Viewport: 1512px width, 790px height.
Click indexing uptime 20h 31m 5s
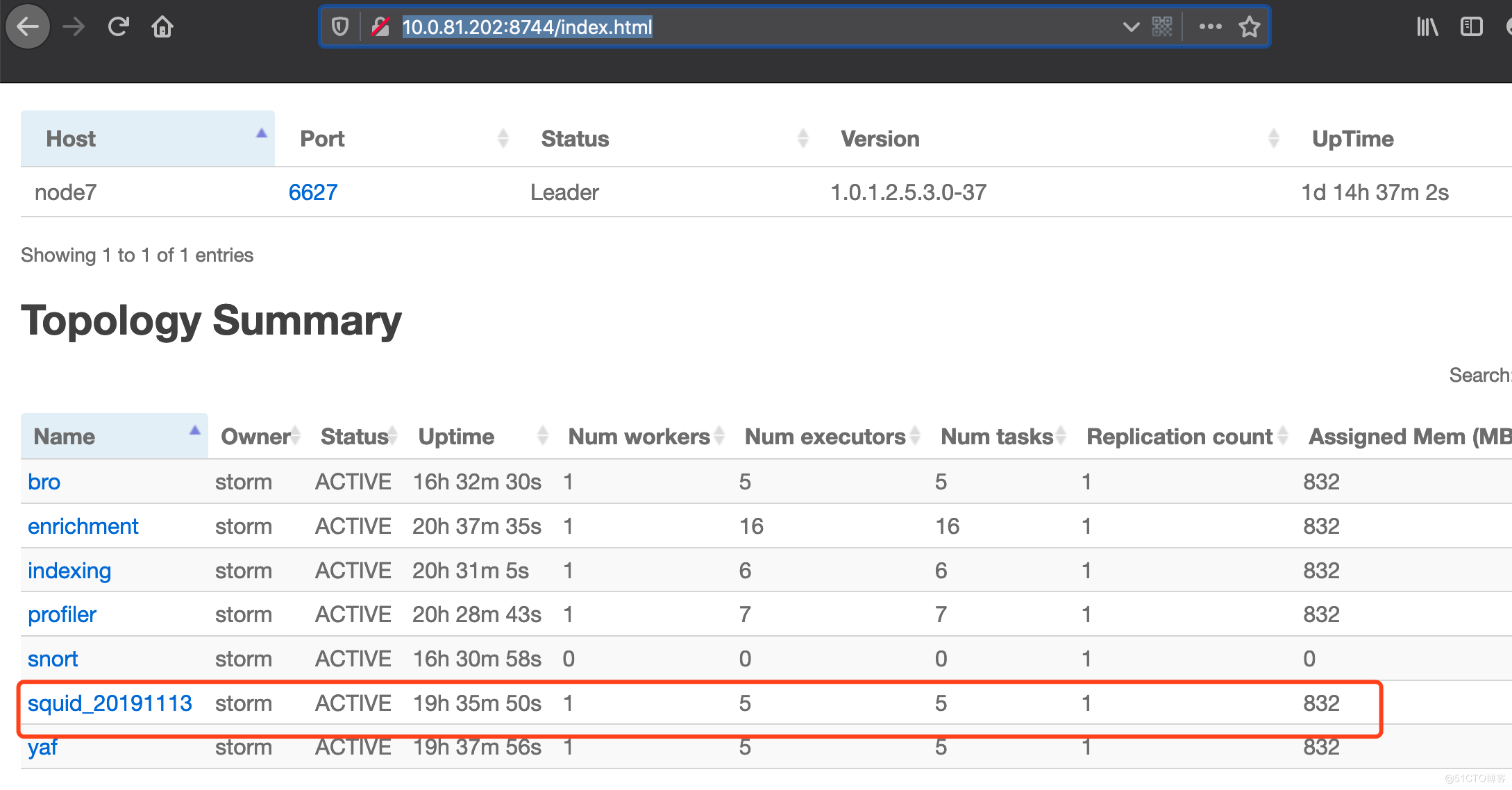click(471, 571)
